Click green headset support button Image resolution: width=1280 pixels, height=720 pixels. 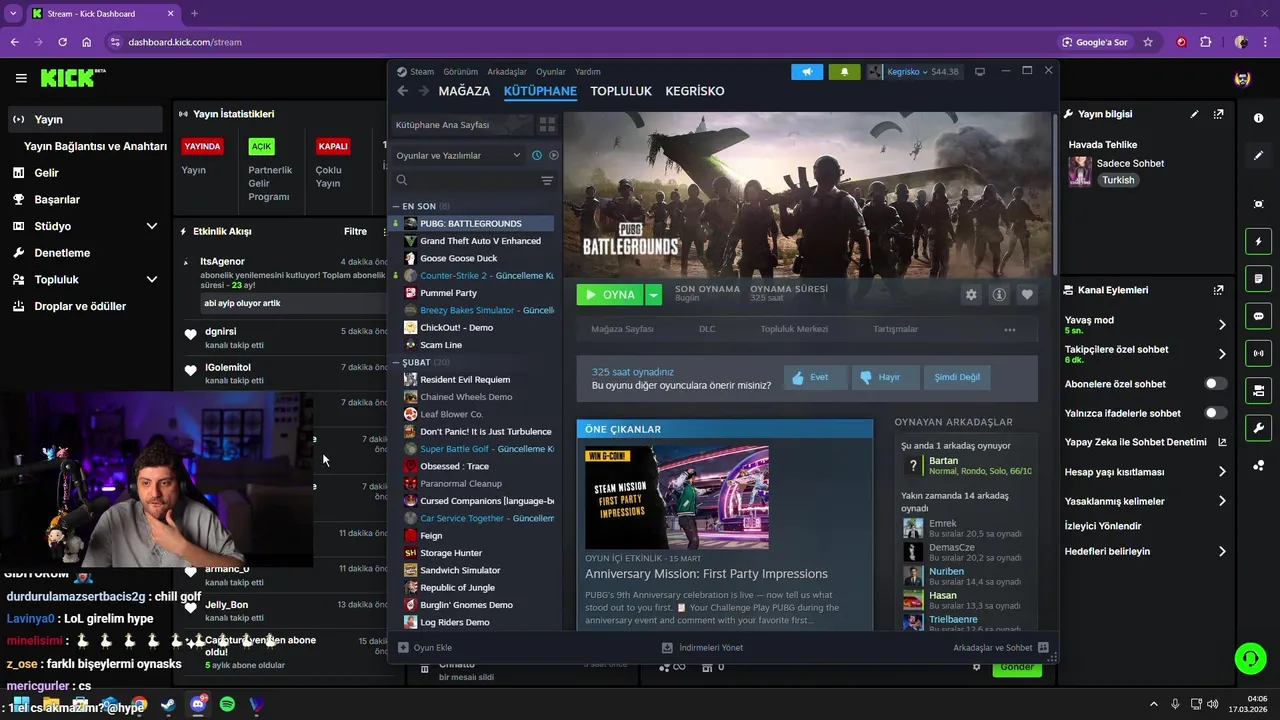(x=1250, y=659)
